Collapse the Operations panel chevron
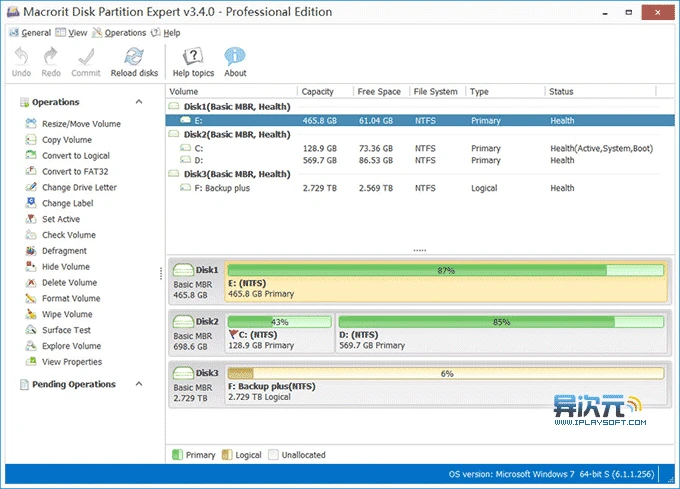Viewport: 680px width, 489px height. [139, 102]
